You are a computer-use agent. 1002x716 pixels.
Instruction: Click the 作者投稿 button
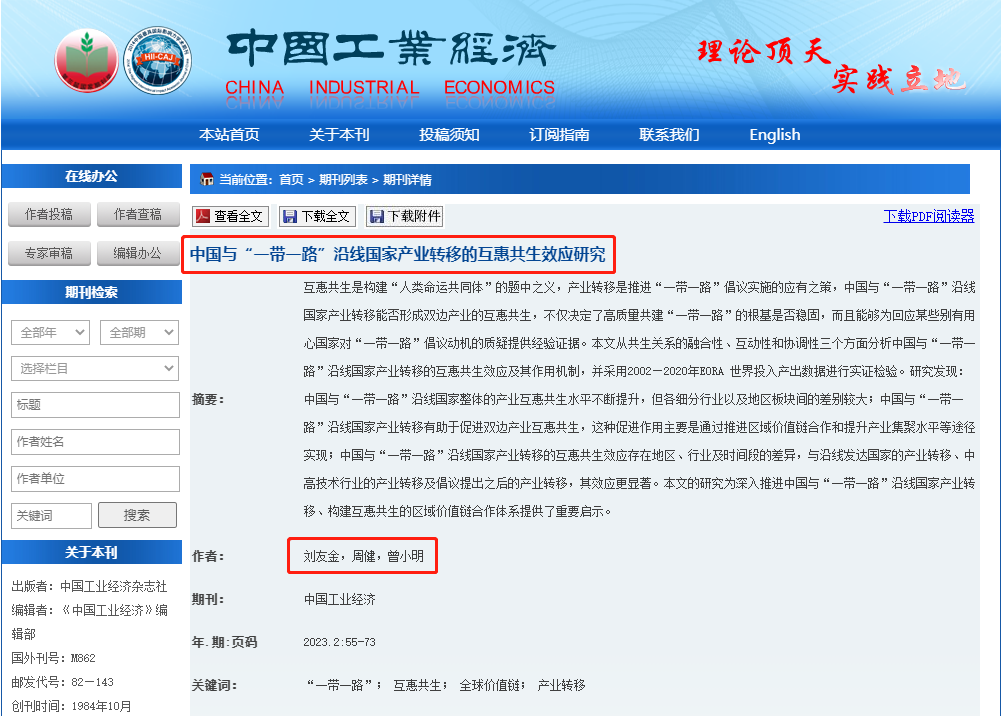(x=48, y=214)
